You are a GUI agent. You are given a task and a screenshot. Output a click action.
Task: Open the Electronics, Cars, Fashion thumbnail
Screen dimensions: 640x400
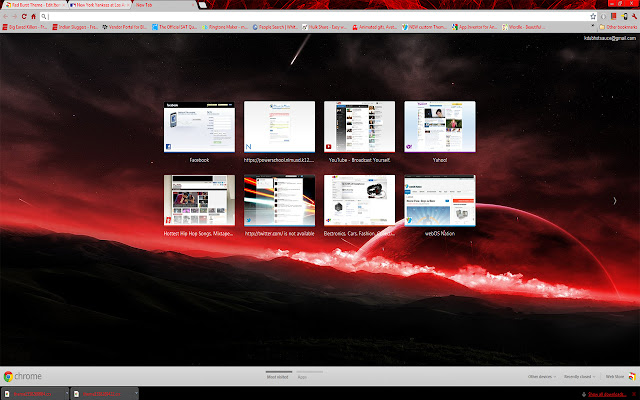coord(359,200)
